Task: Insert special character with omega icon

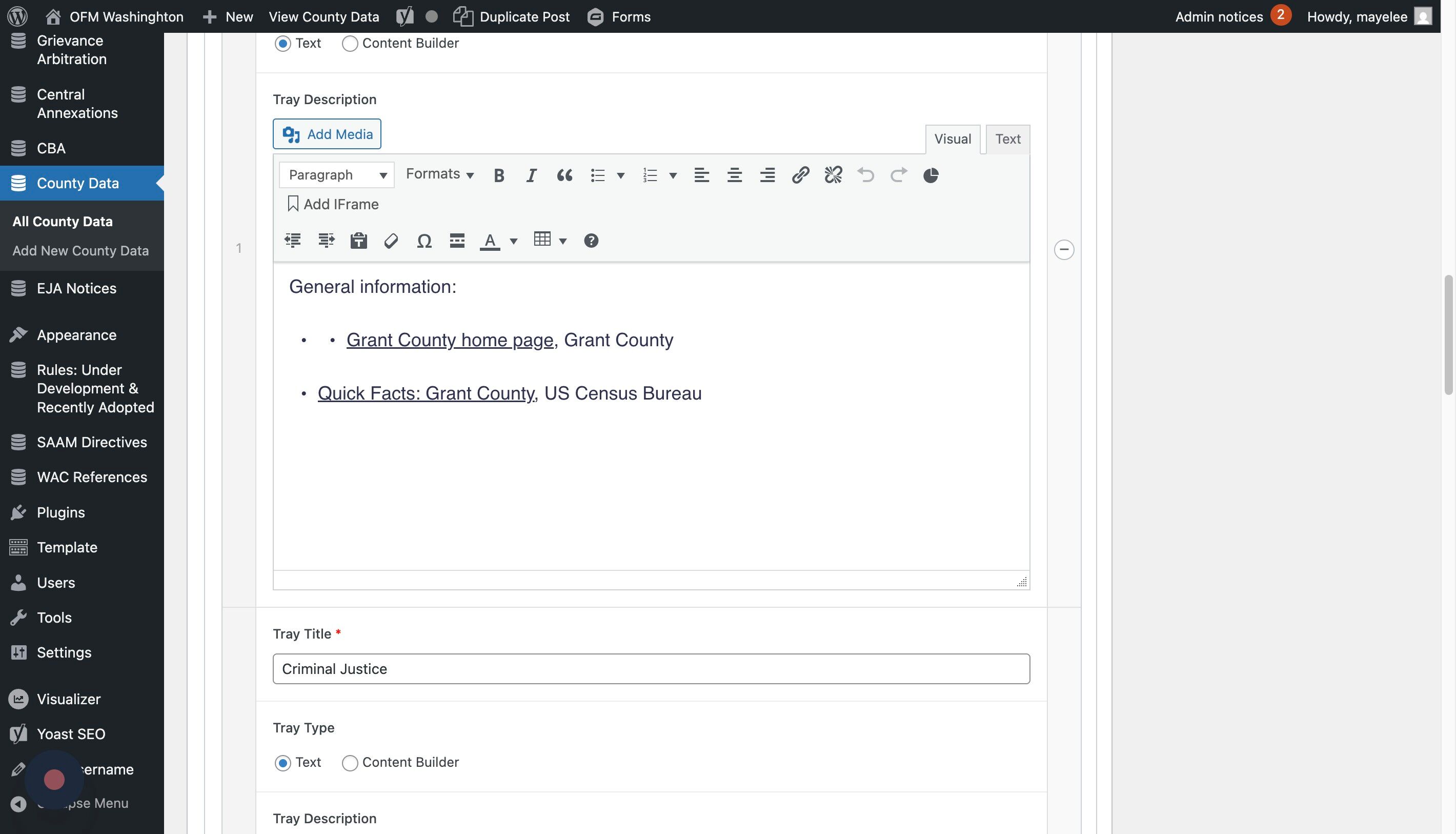Action: (423, 241)
